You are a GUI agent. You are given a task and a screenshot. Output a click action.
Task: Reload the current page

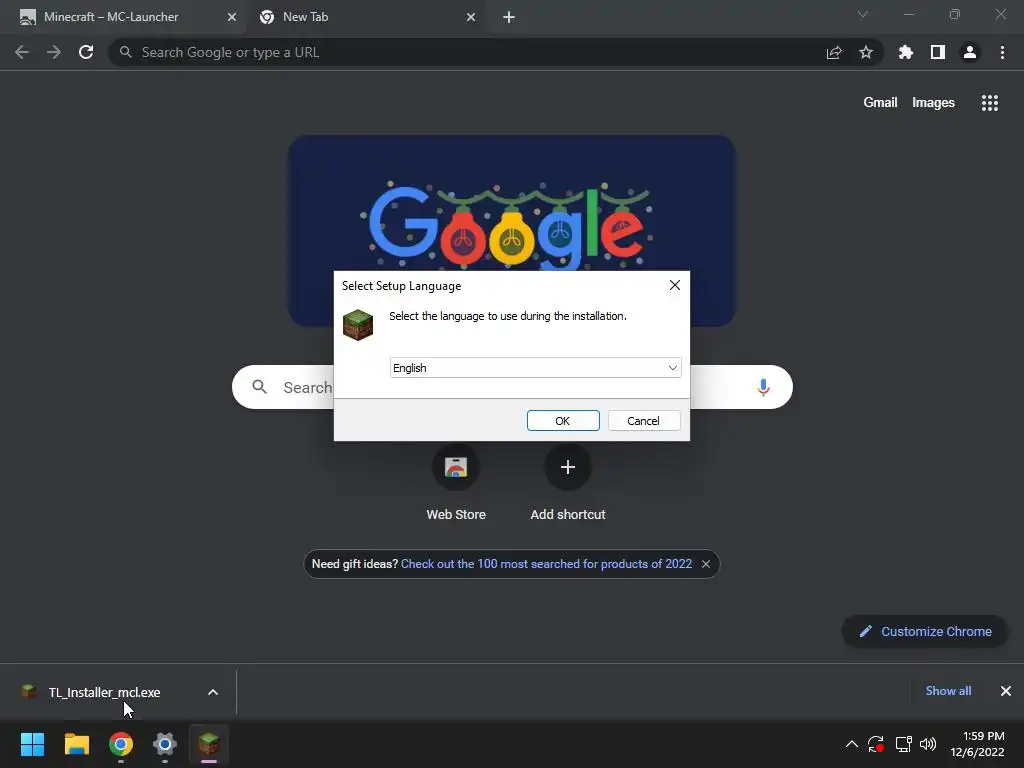[86, 52]
